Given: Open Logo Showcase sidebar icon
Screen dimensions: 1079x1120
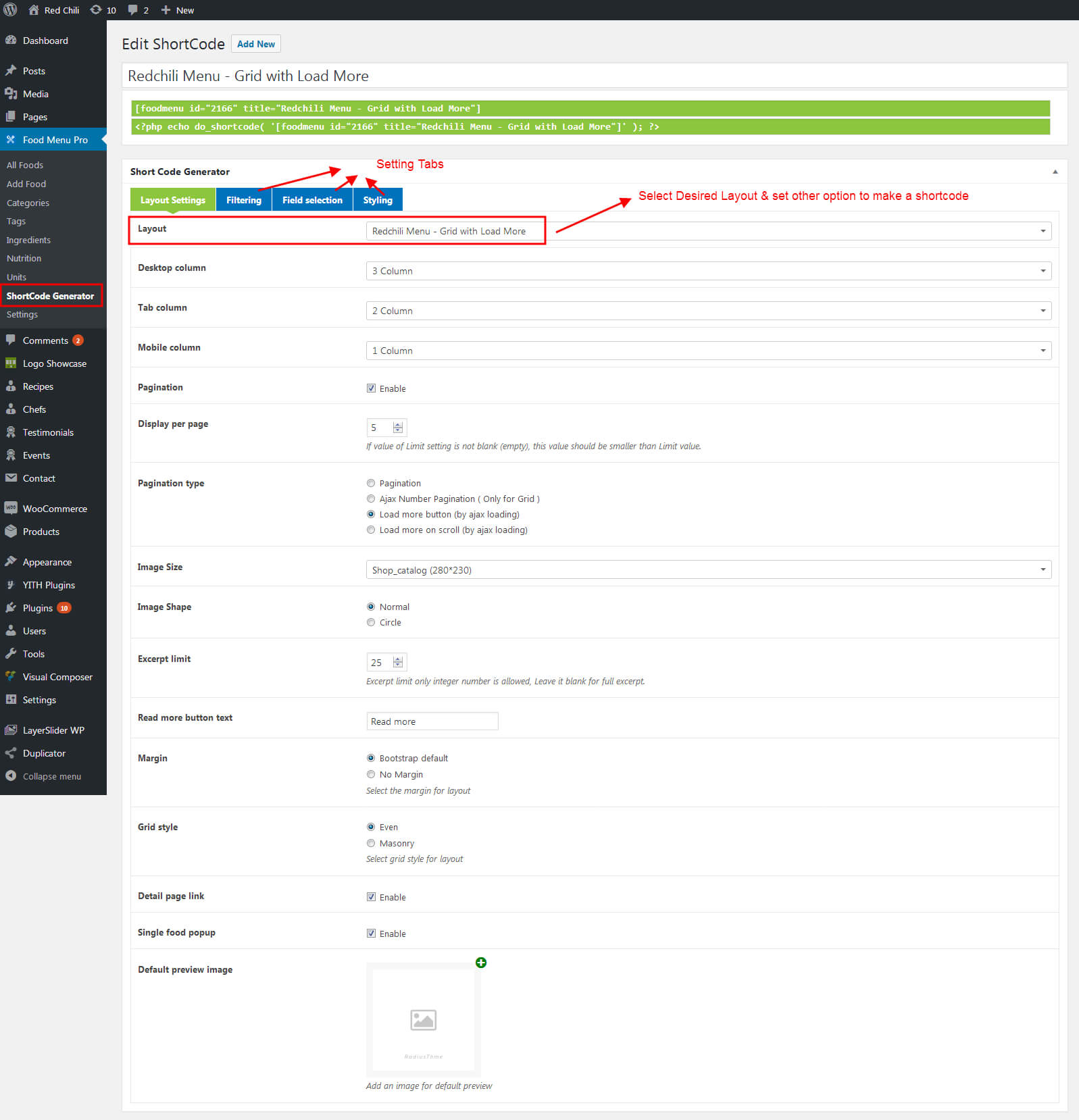Looking at the screenshot, I should click(11, 363).
